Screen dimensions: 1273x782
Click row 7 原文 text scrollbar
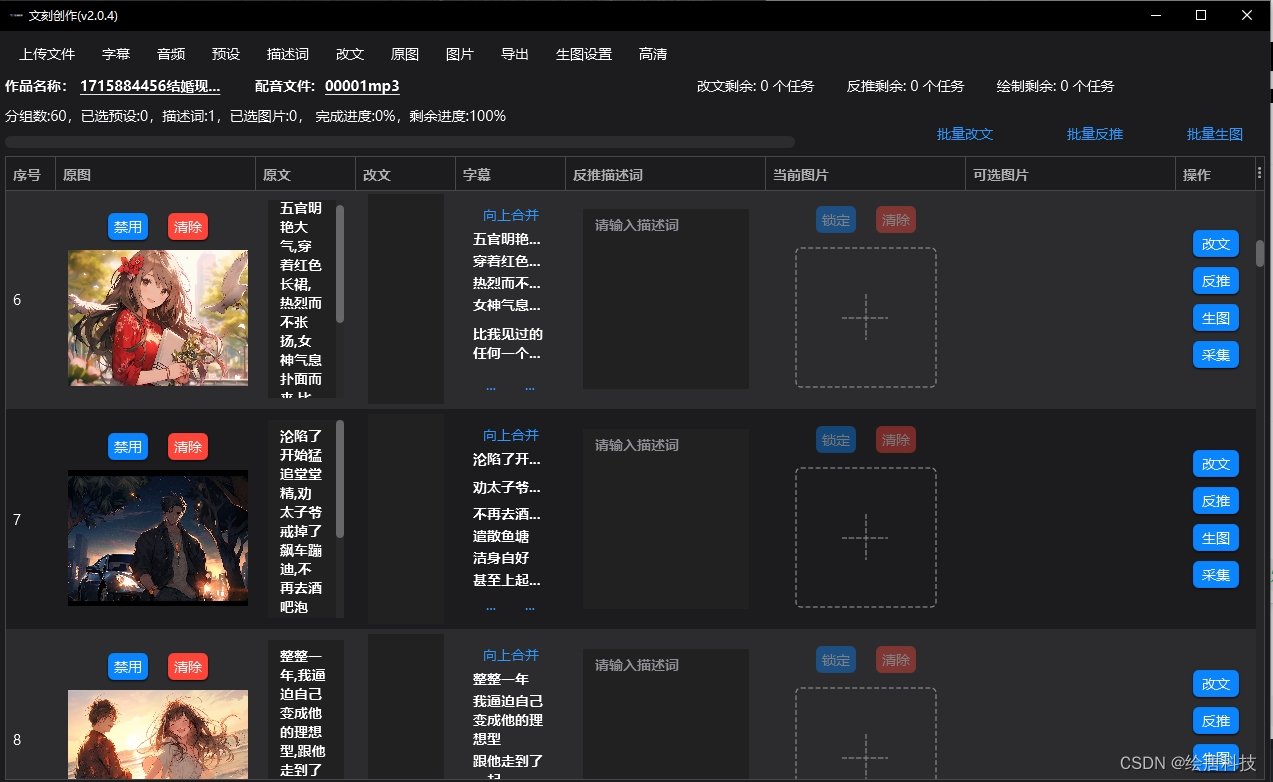tap(340, 479)
